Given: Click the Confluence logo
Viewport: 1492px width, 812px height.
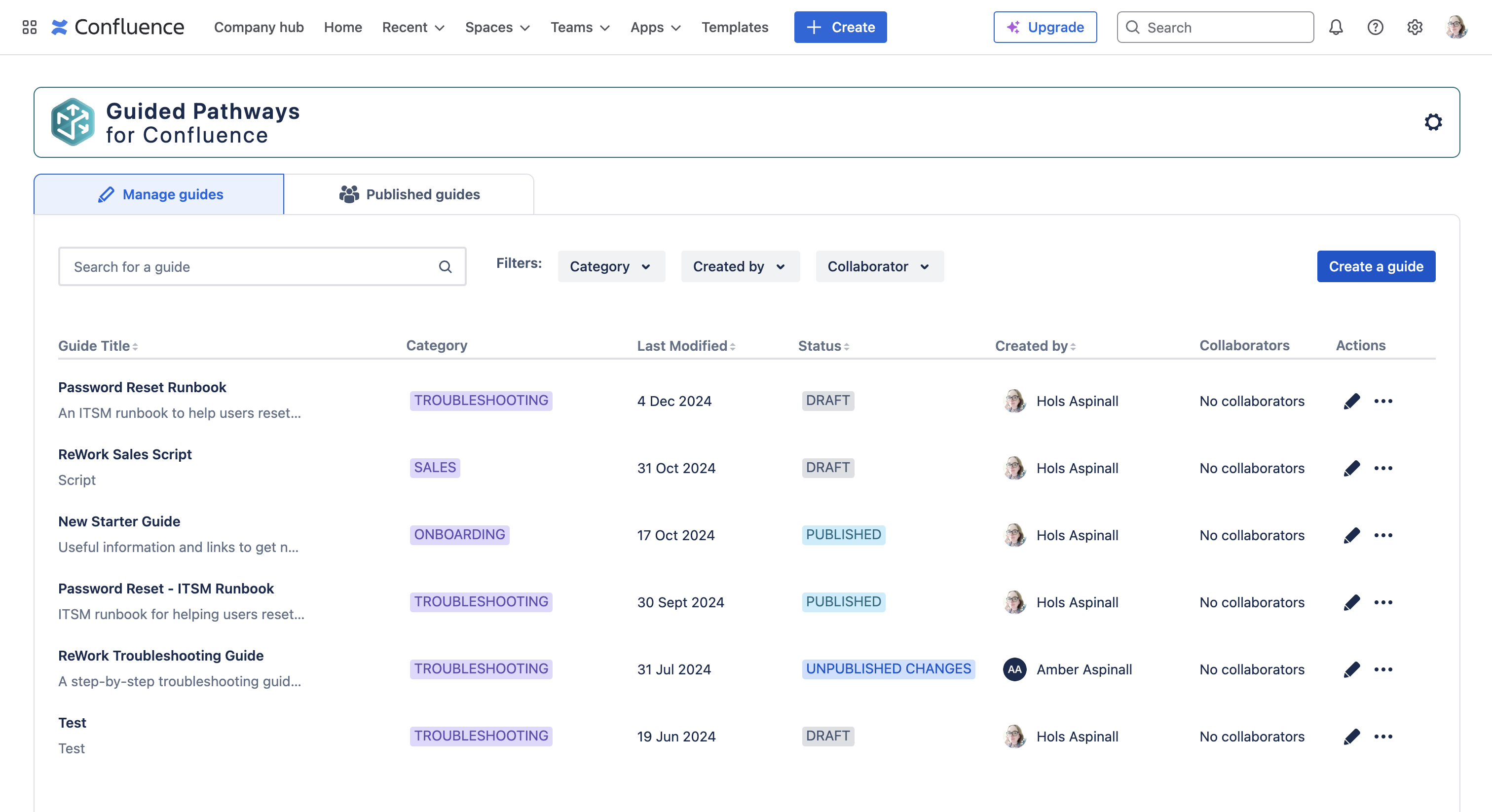Looking at the screenshot, I should click(117, 27).
